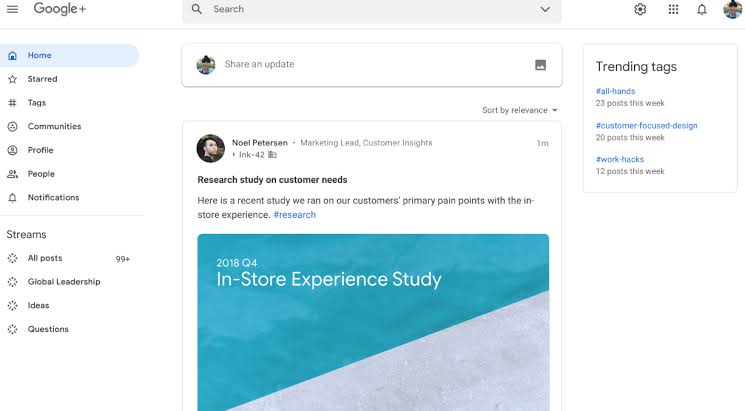Image resolution: width=745 pixels, height=411 pixels.
Task: Open the hamburger main menu
Action: [12, 8]
